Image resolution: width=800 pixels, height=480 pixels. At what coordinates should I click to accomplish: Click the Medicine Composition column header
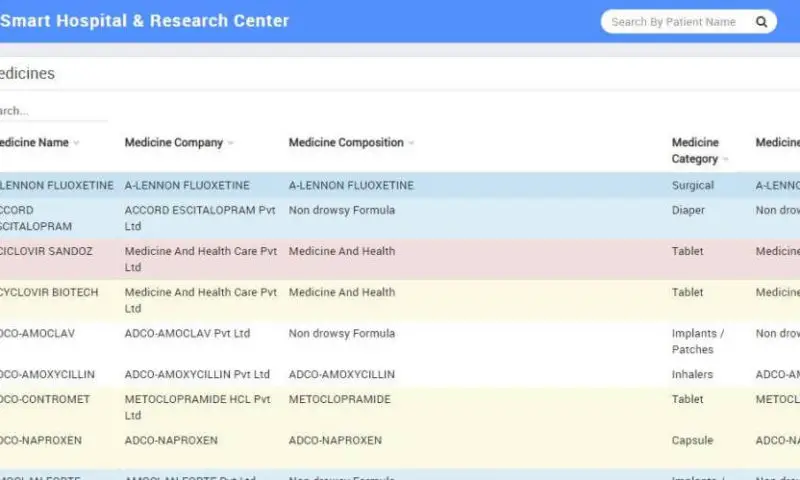pyautogui.click(x=346, y=142)
